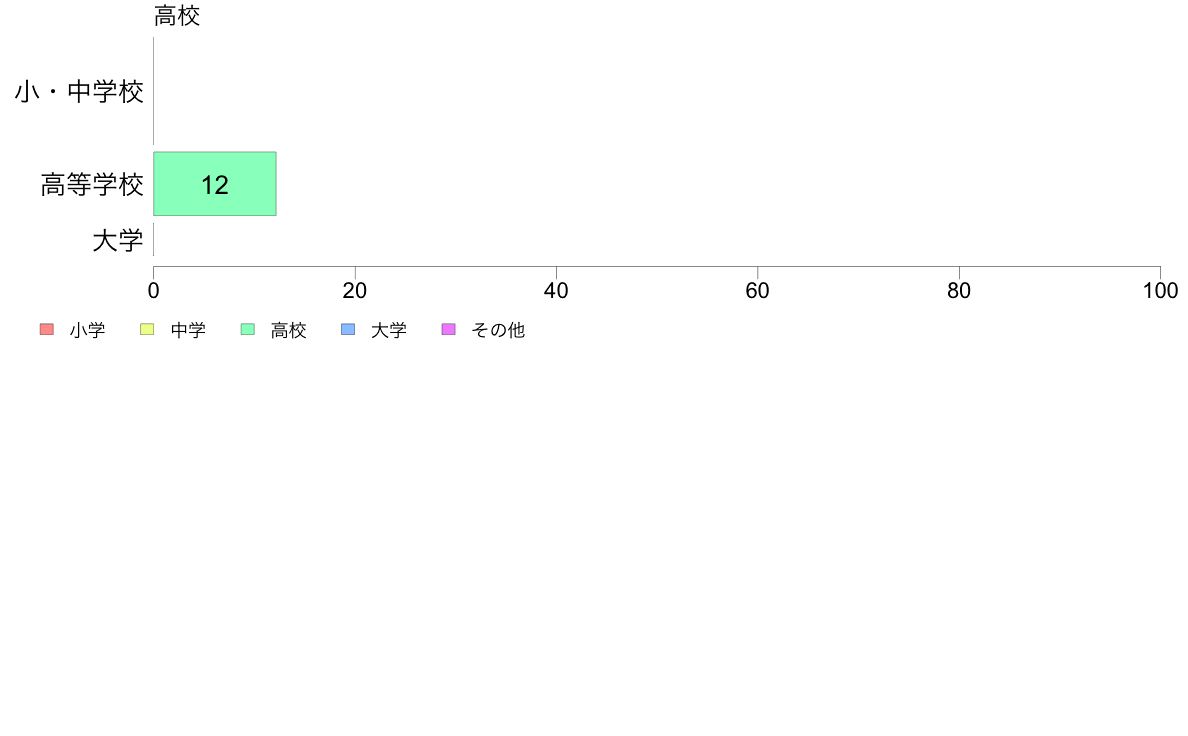
Task: Click the 40 tick label on x-axis
Action: pos(556,290)
